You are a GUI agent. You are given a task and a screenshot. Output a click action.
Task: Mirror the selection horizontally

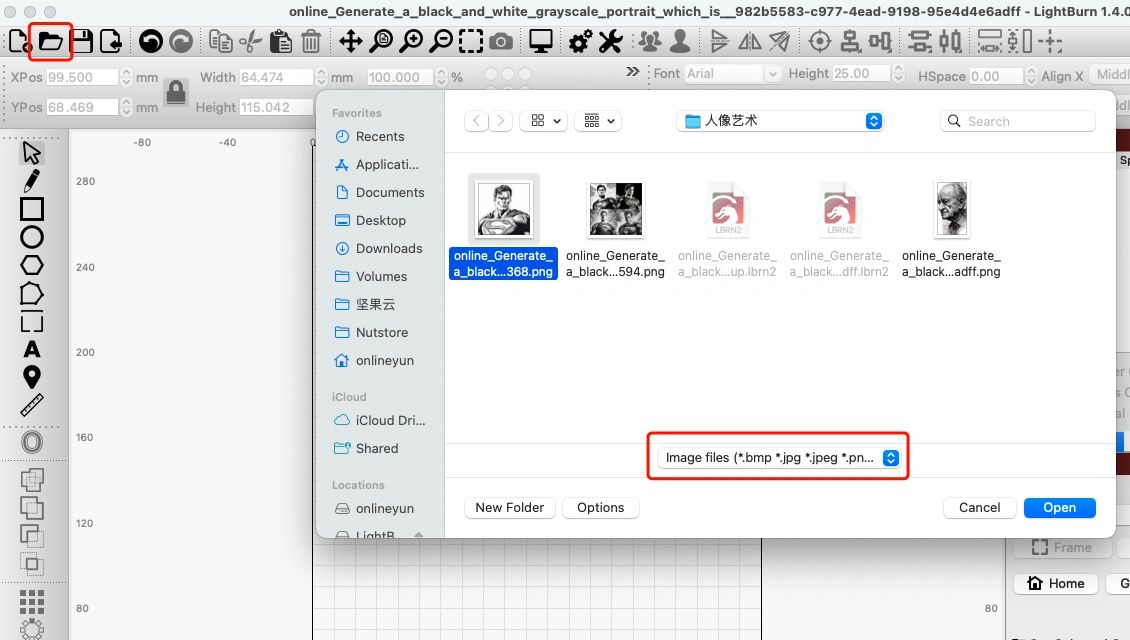pos(751,41)
